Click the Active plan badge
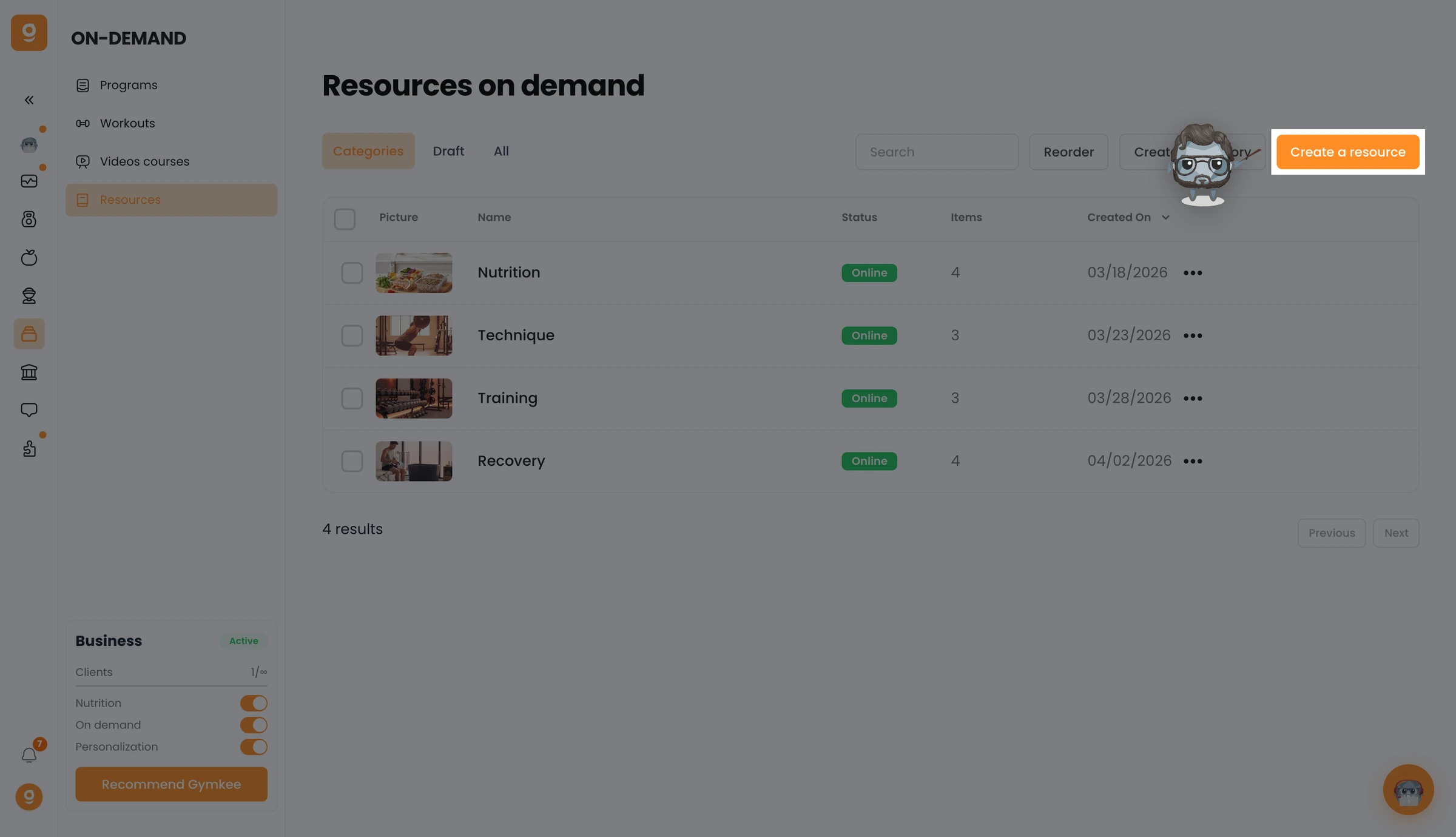 click(243, 640)
